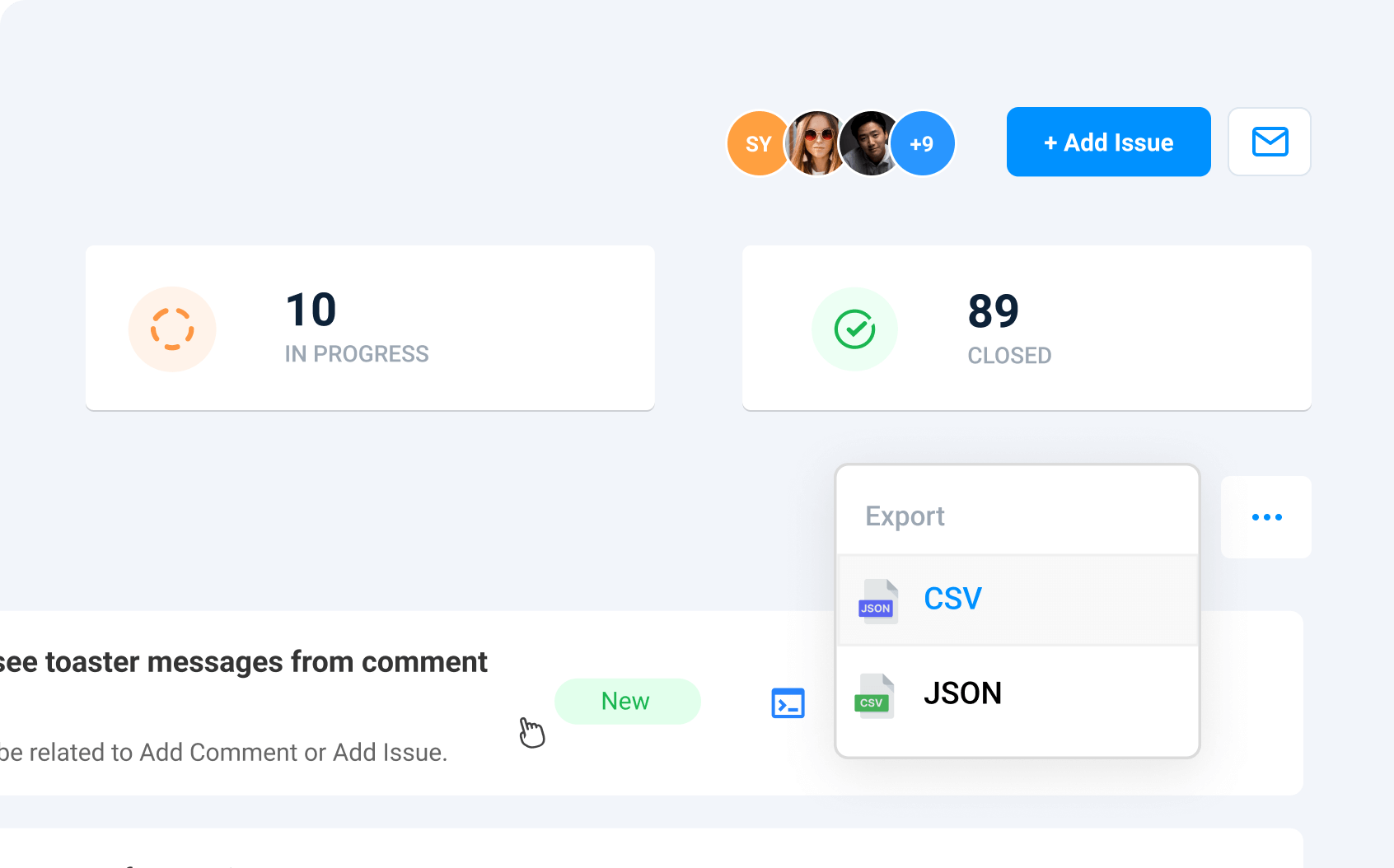Screen dimensions: 1394x868
Task: Click the green checkmark Closed icon
Action: (854, 329)
